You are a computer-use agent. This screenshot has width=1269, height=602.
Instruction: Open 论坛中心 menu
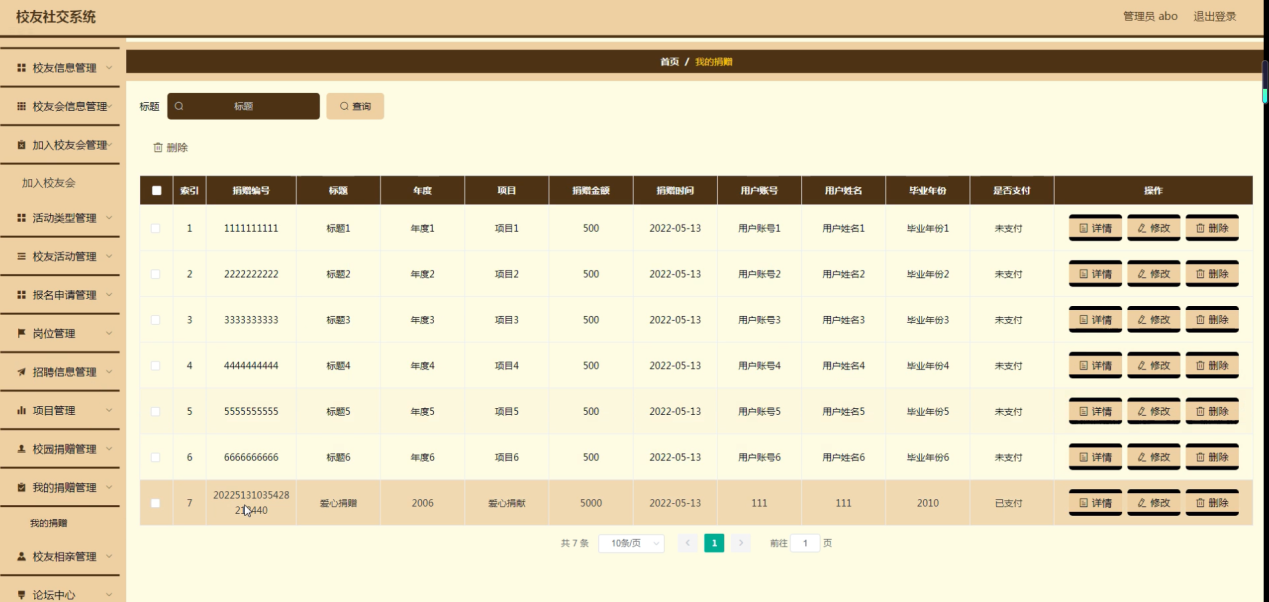[60, 594]
